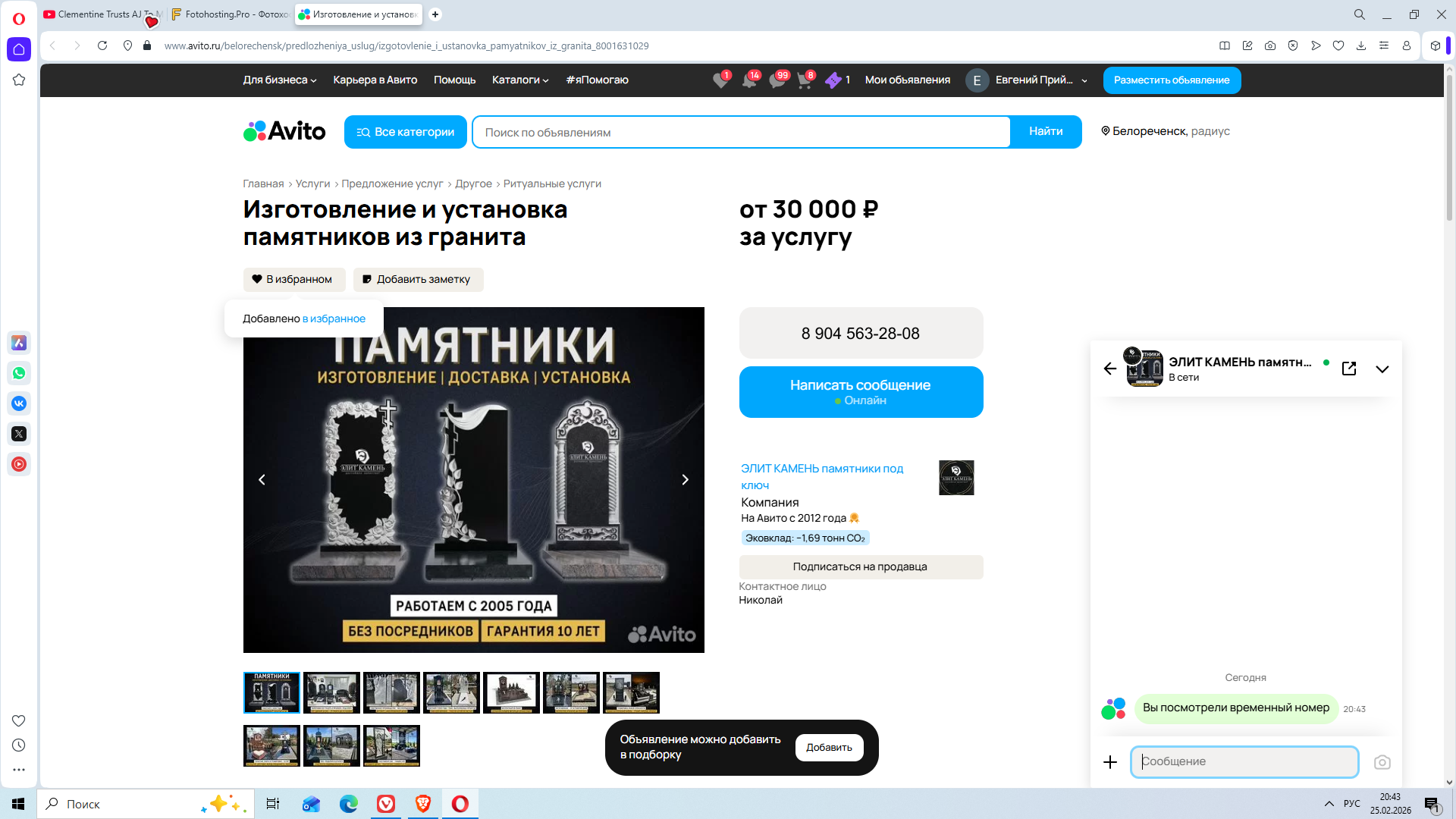Collapse the chat panel with chevron
The image size is (1456, 819).
[x=1382, y=369]
